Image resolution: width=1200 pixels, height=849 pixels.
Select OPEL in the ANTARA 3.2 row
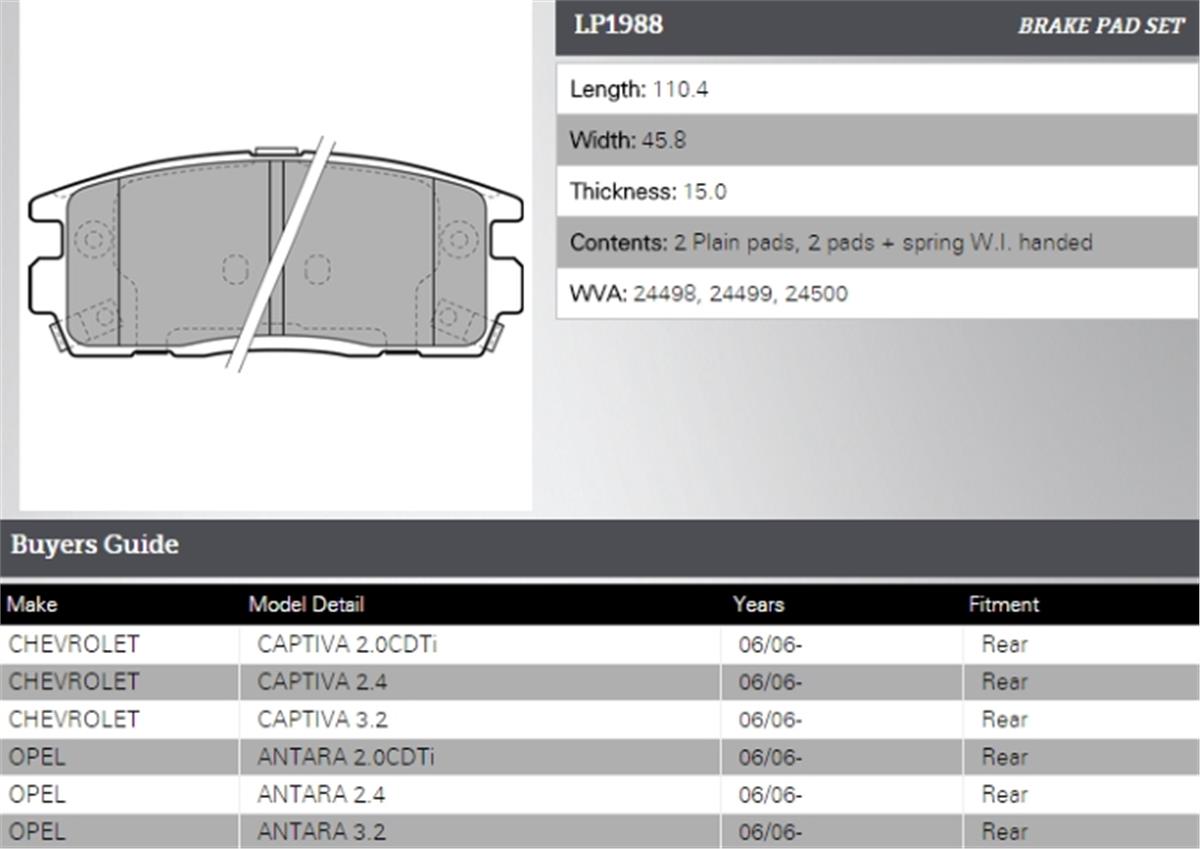[x=37, y=831]
